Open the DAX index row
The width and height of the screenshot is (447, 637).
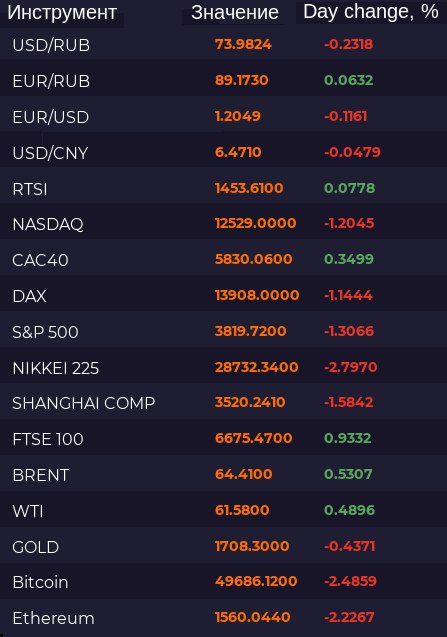click(224, 296)
